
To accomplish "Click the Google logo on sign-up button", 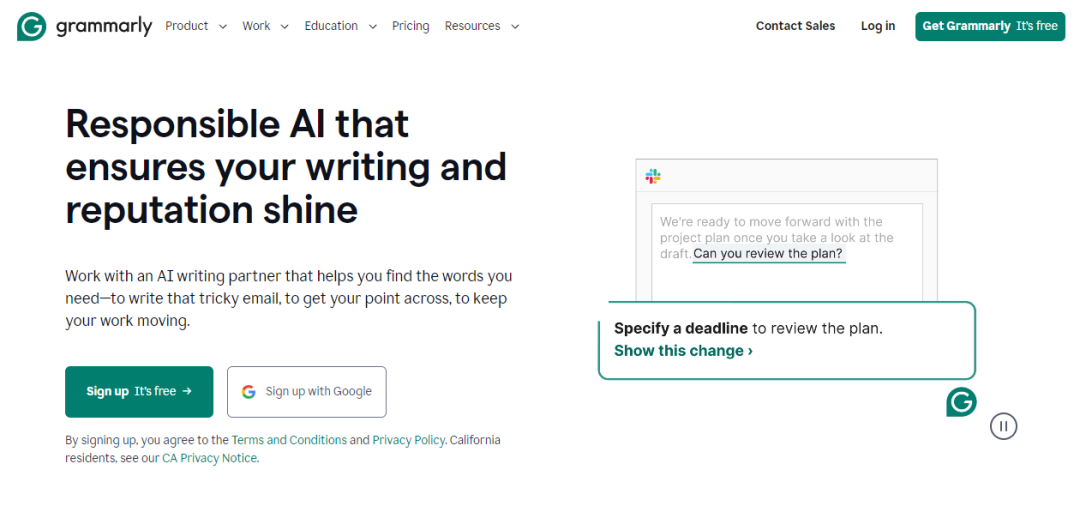I will point(249,392).
